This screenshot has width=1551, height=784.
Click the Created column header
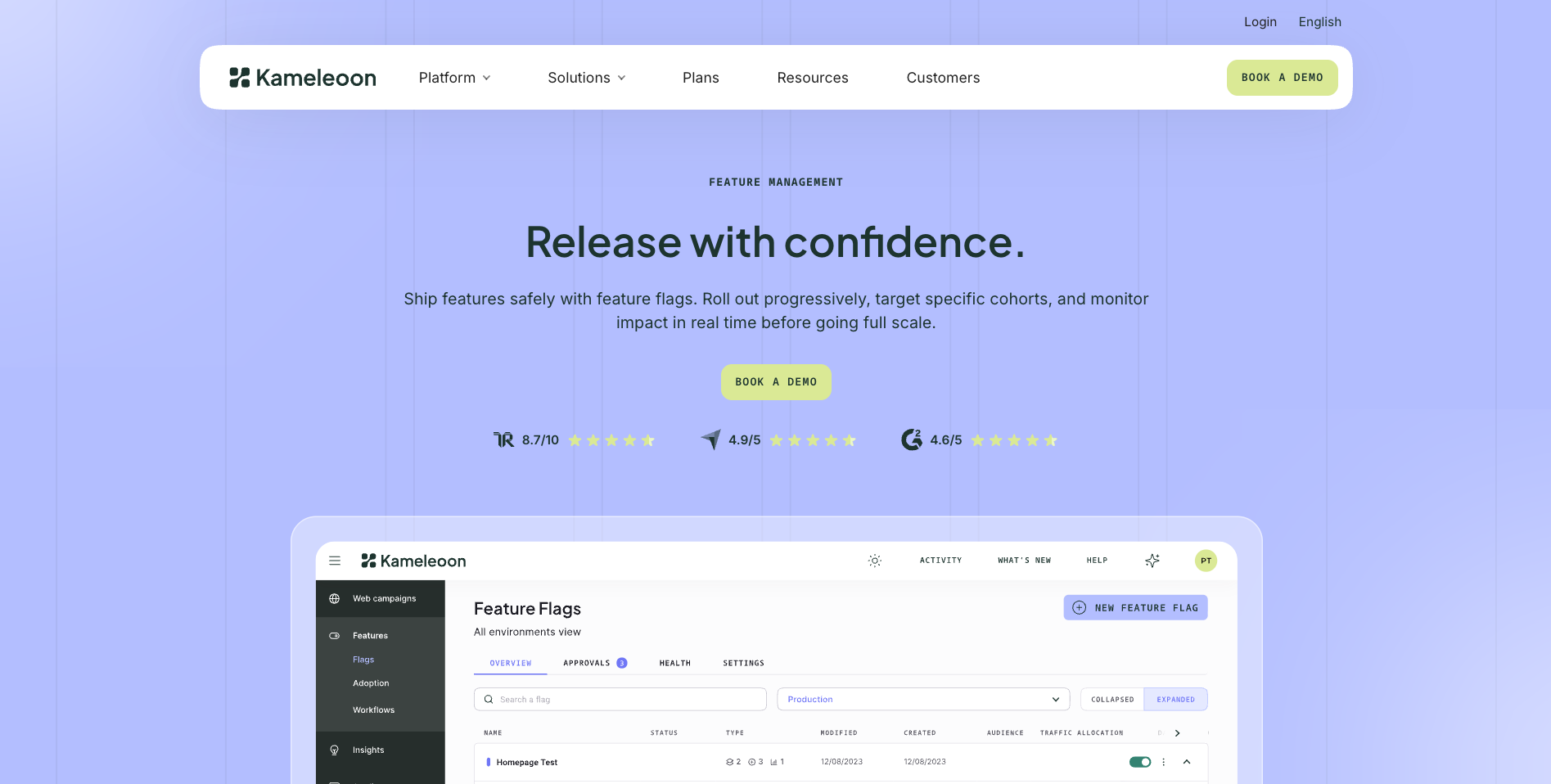click(x=920, y=733)
